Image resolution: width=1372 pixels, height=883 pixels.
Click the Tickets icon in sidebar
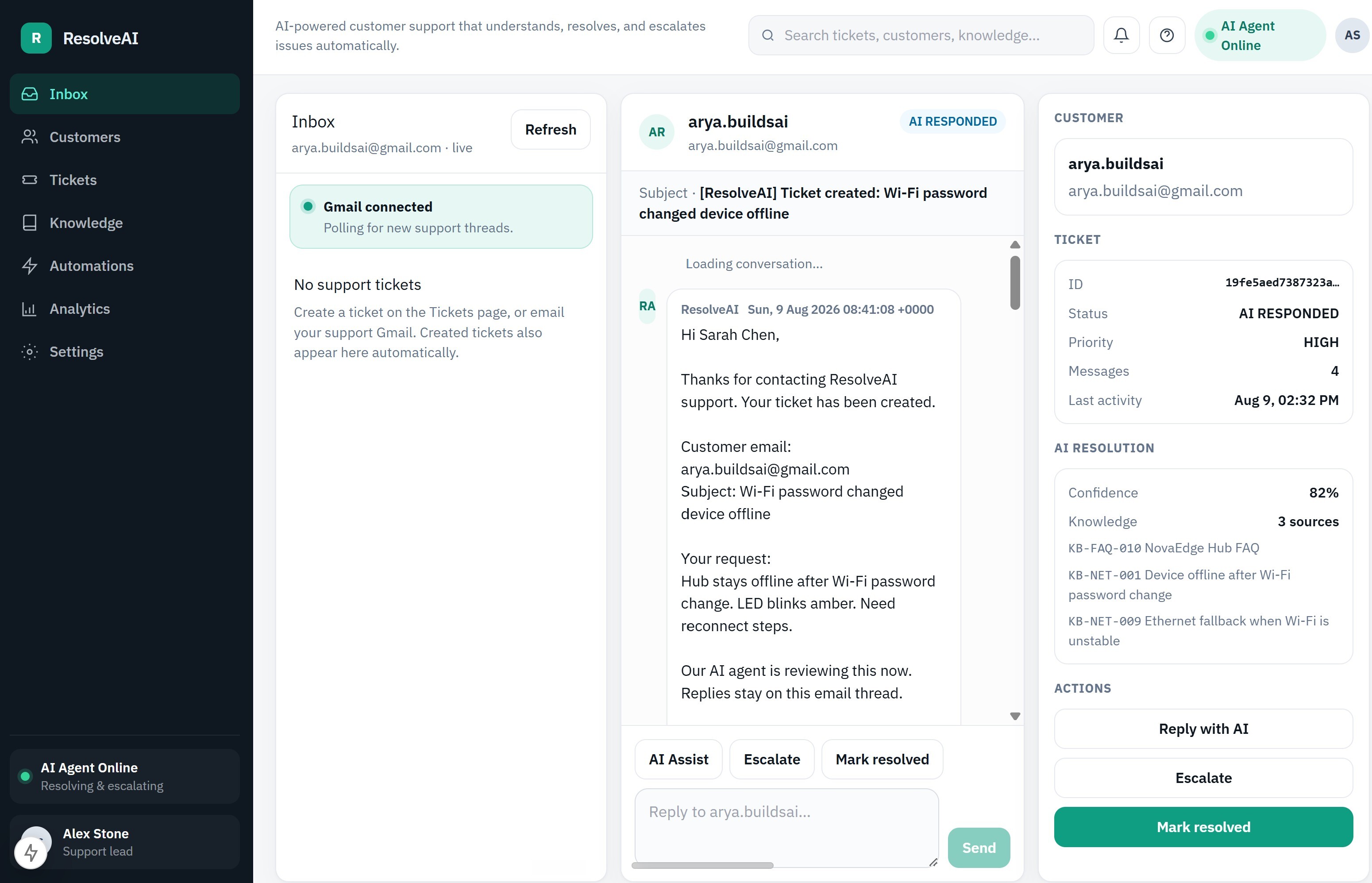(x=29, y=179)
